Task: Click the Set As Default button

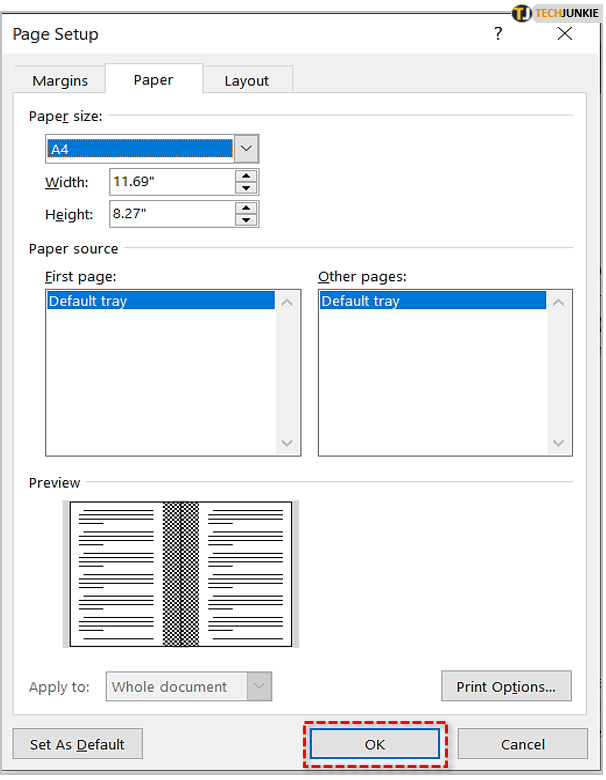Action: pos(78,744)
